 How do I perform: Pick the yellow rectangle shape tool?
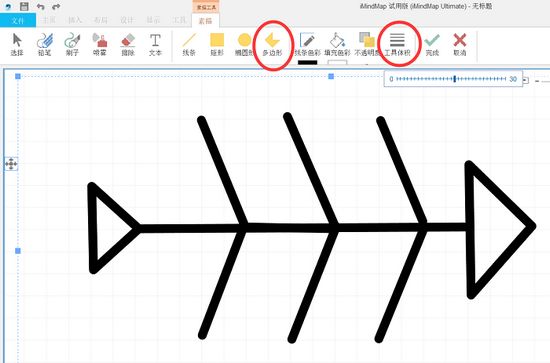coord(217,44)
